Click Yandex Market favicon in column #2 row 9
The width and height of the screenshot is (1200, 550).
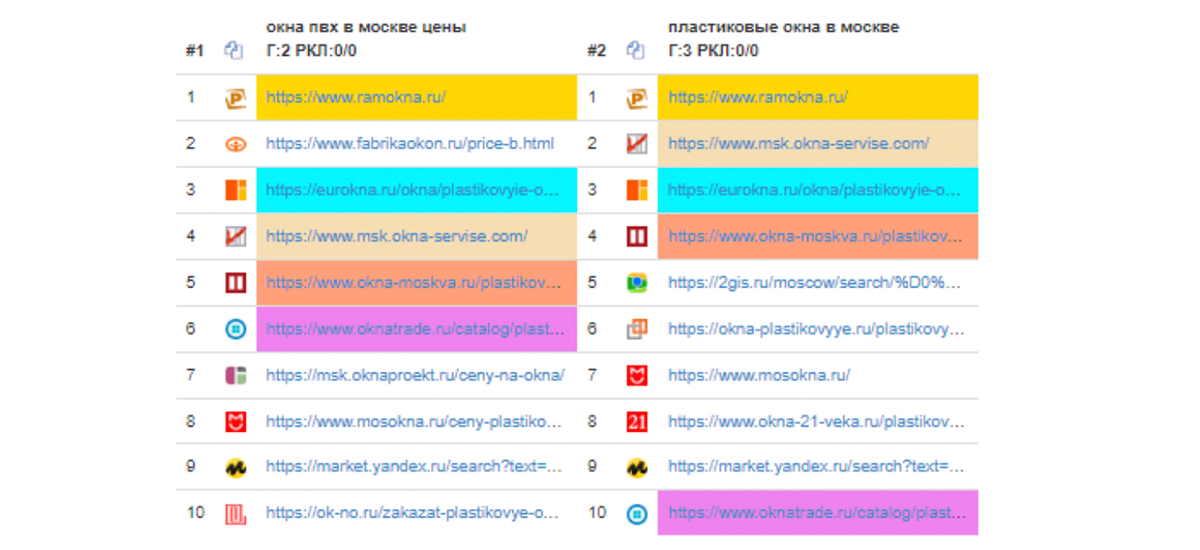(637, 467)
